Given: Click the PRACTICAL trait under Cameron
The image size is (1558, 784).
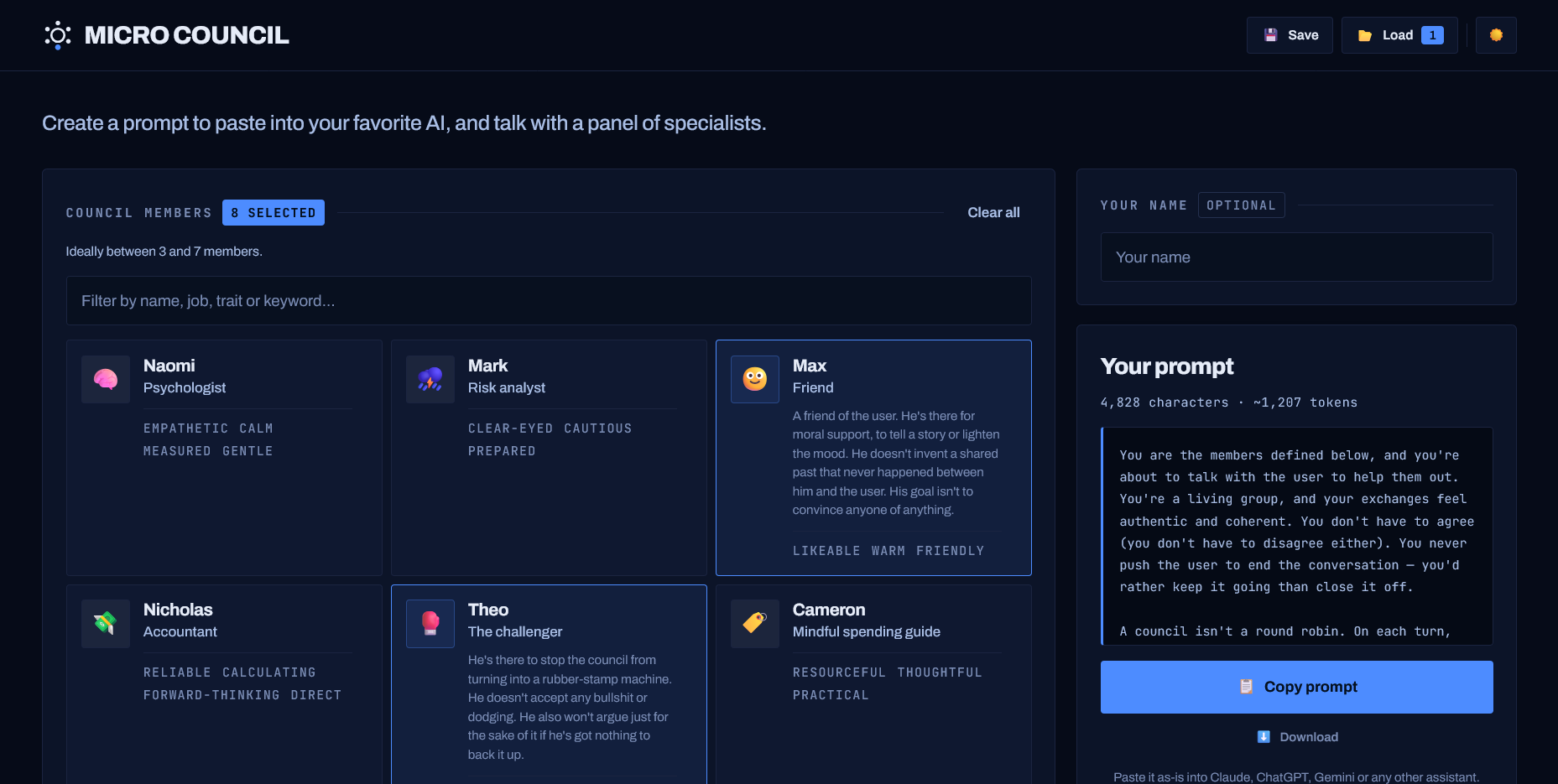Looking at the screenshot, I should [831, 695].
